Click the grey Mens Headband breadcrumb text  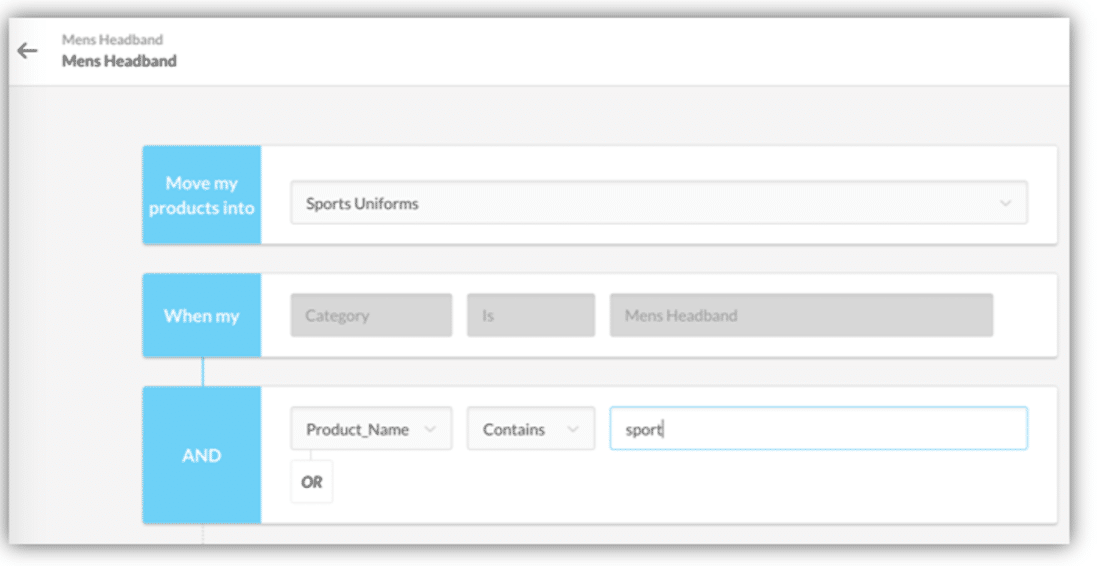pos(112,39)
